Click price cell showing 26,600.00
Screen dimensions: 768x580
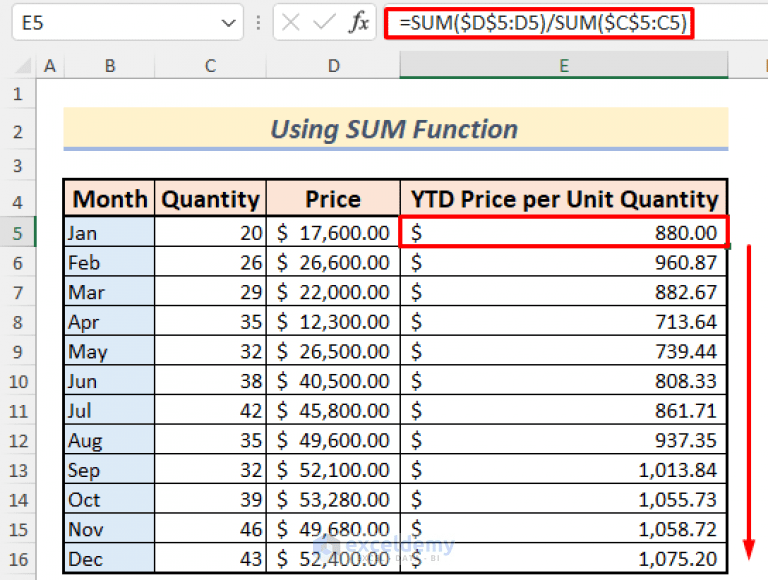point(333,263)
